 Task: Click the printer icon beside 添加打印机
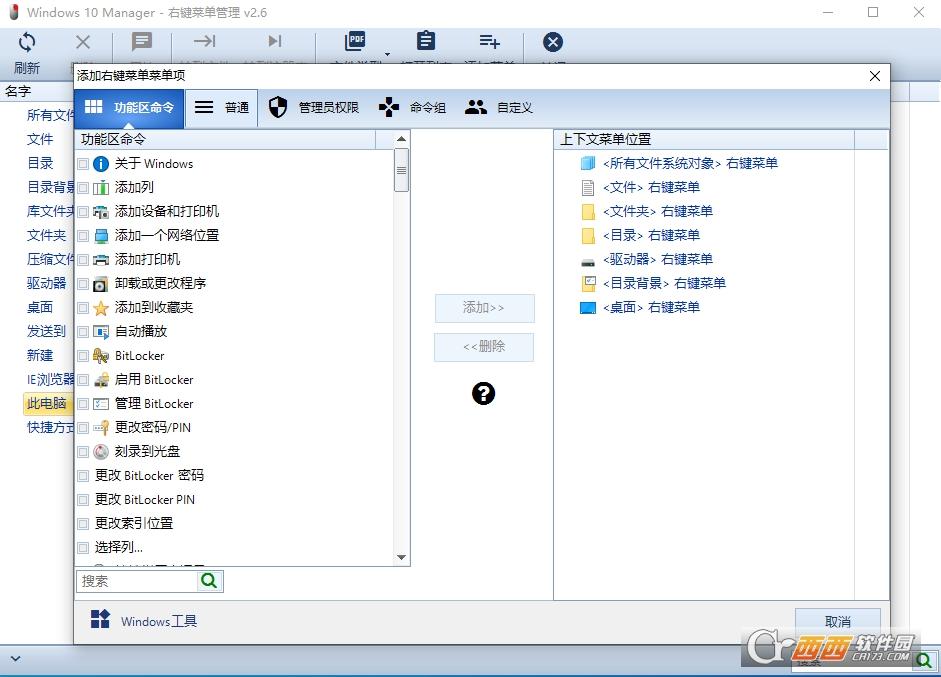coord(101,260)
